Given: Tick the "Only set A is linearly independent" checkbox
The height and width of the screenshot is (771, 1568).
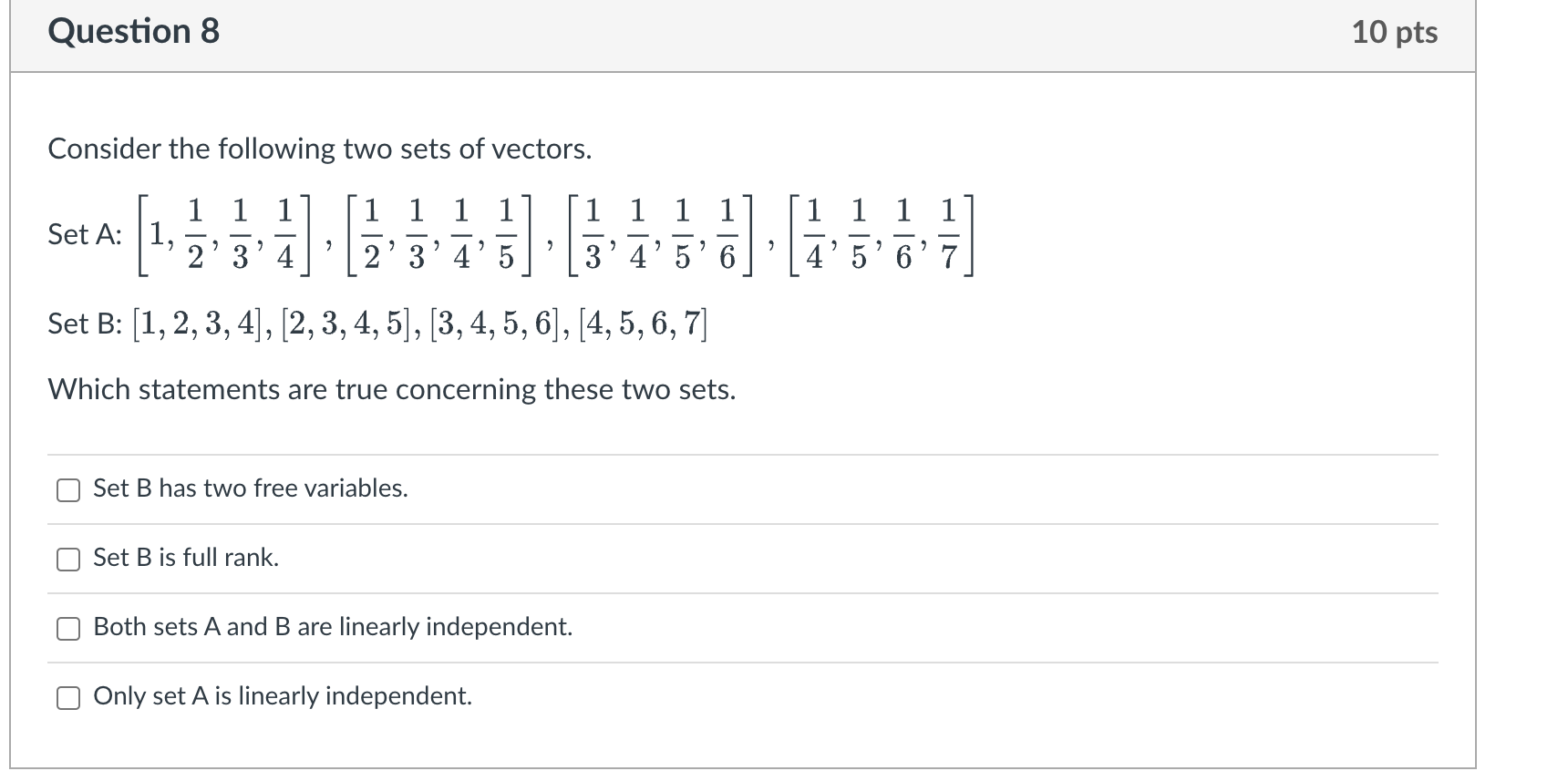Looking at the screenshot, I should click(x=68, y=696).
